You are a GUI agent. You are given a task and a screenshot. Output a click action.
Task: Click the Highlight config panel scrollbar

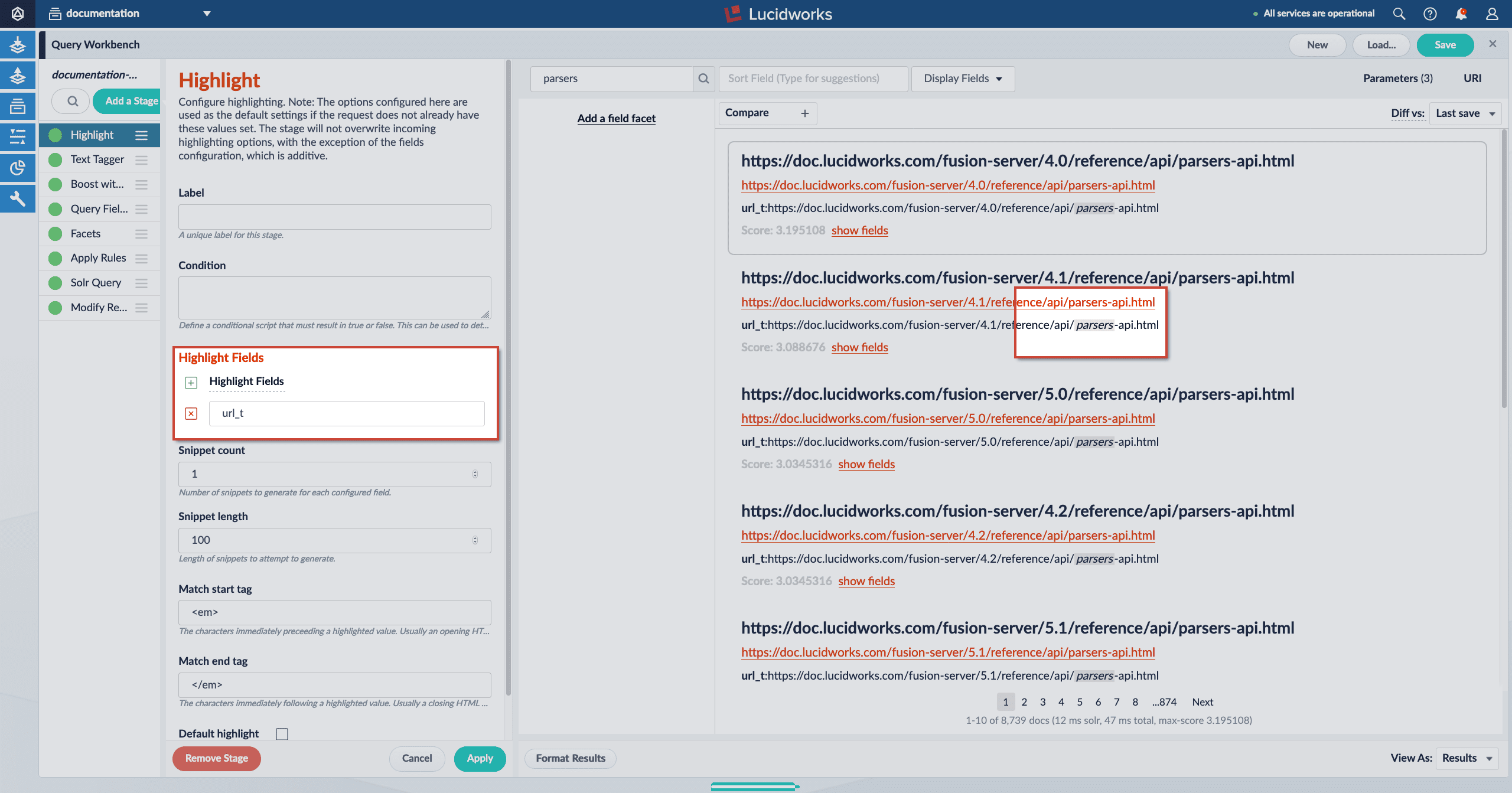click(508, 378)
